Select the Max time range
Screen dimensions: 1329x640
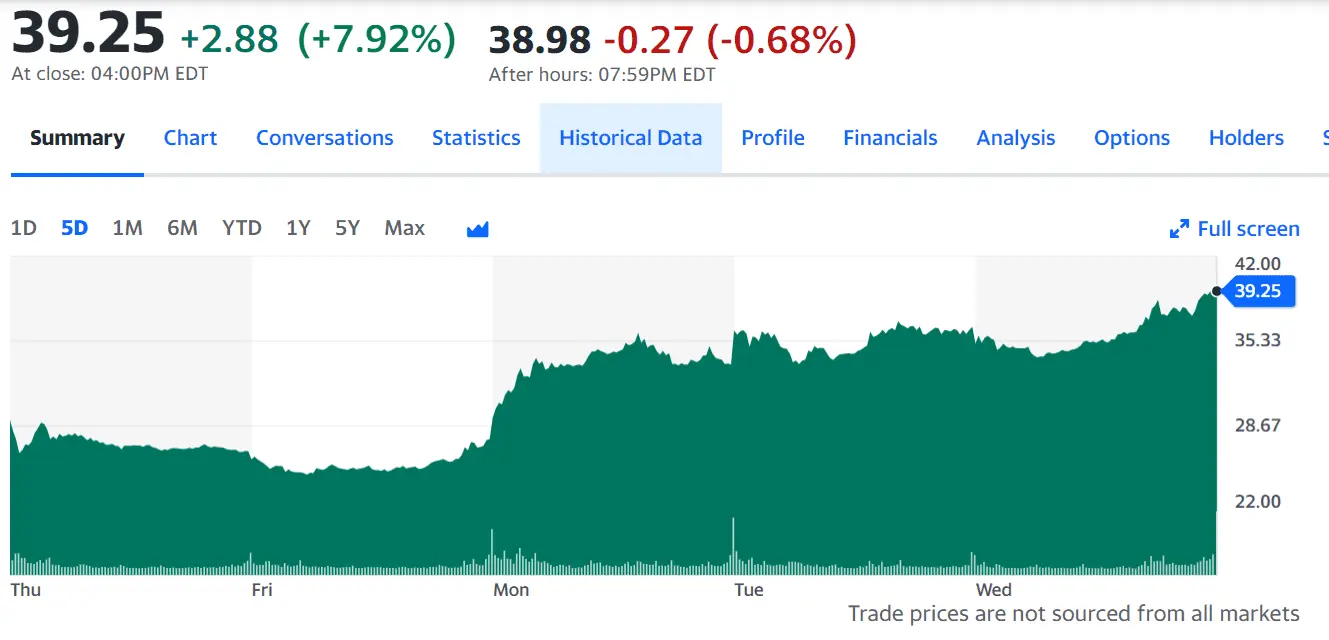pos(404,228)
